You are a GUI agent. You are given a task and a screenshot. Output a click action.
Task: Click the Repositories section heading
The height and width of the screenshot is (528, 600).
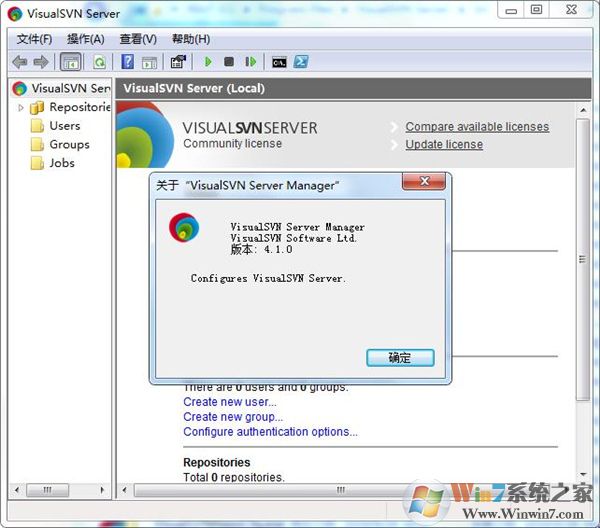[x=217, y=462]
